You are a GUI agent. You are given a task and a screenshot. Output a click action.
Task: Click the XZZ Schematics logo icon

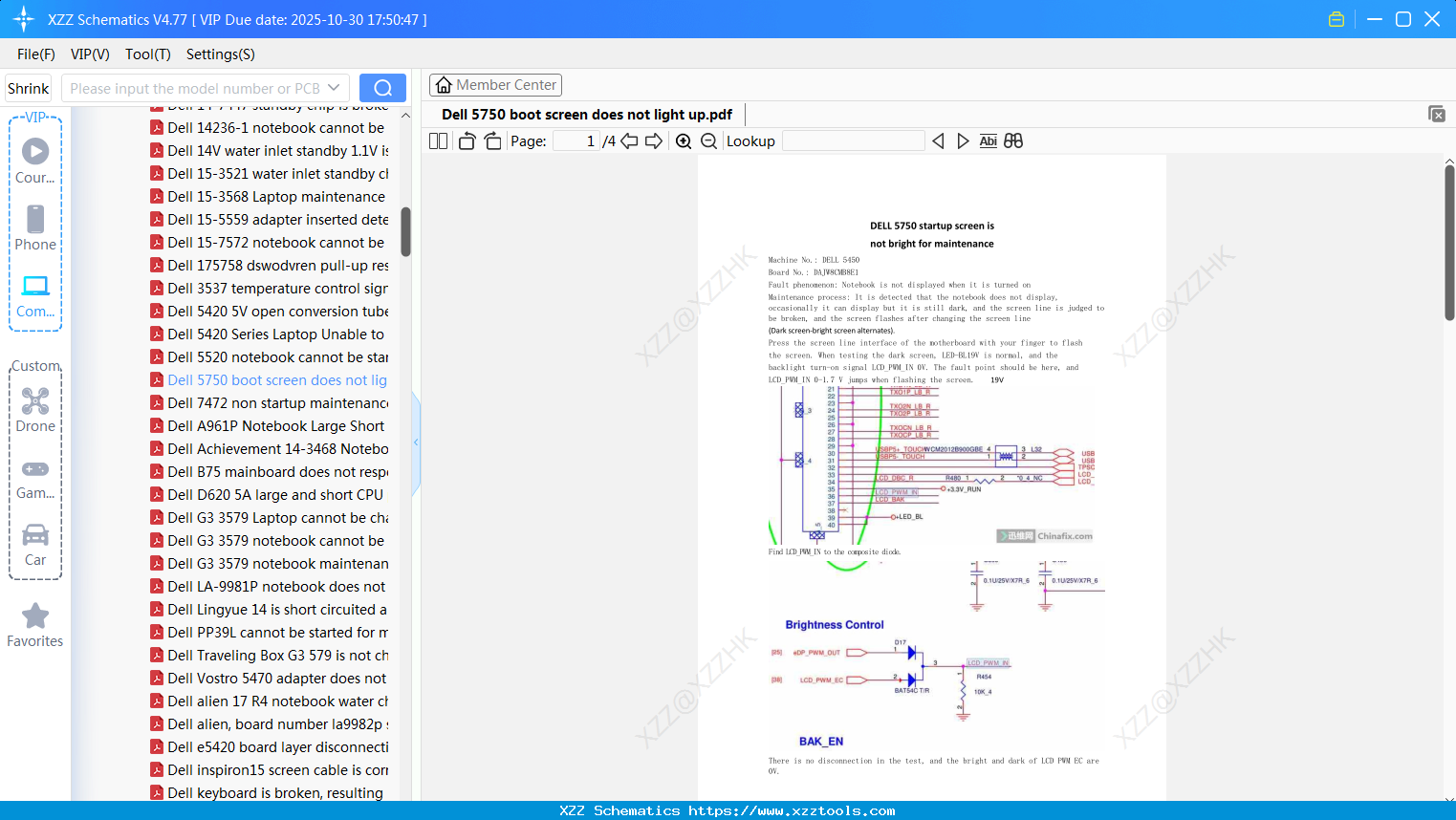[x=24, y=19]
